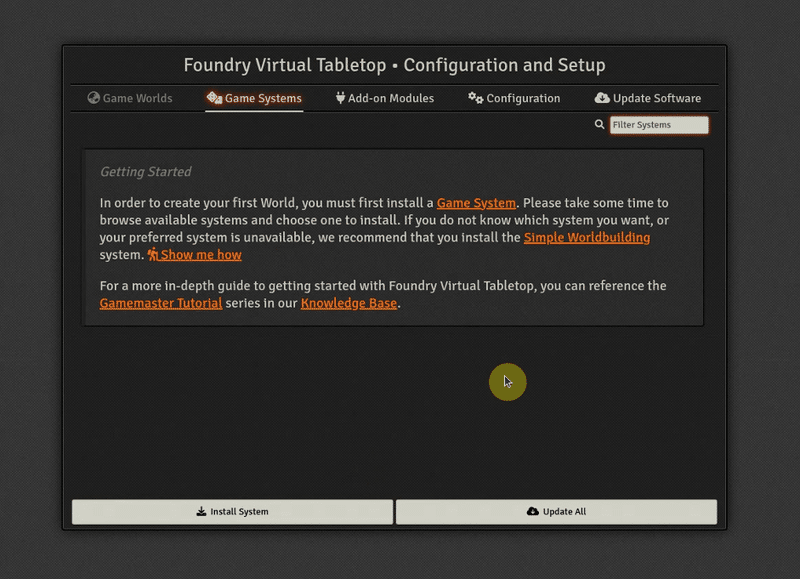Click the gears icon beside Configuration
The image size is (800, 579).
(x=476, y=97)
